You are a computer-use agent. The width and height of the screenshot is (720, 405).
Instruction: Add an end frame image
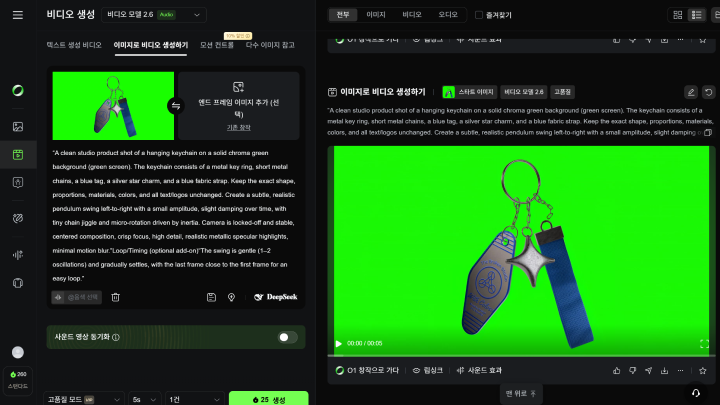[239, 106]
